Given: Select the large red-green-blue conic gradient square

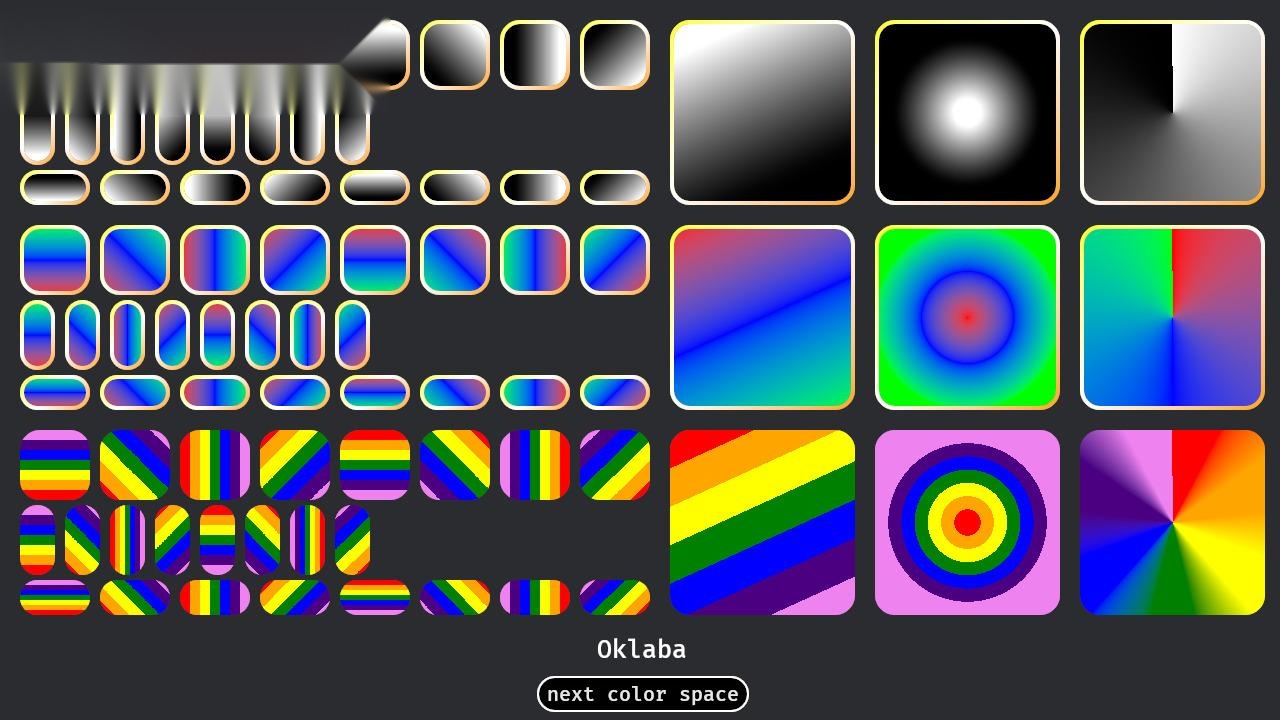Looking at the screenshot, I should pos(1172,317).
